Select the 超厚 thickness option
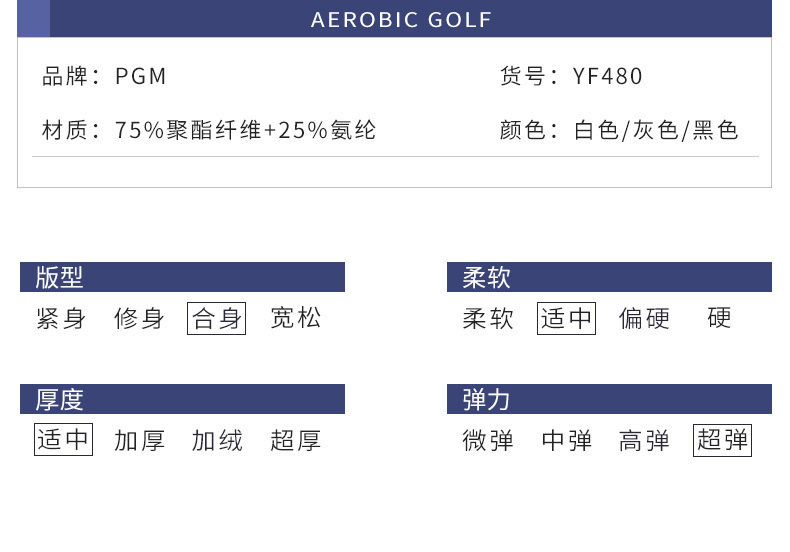 pos(296,440)
